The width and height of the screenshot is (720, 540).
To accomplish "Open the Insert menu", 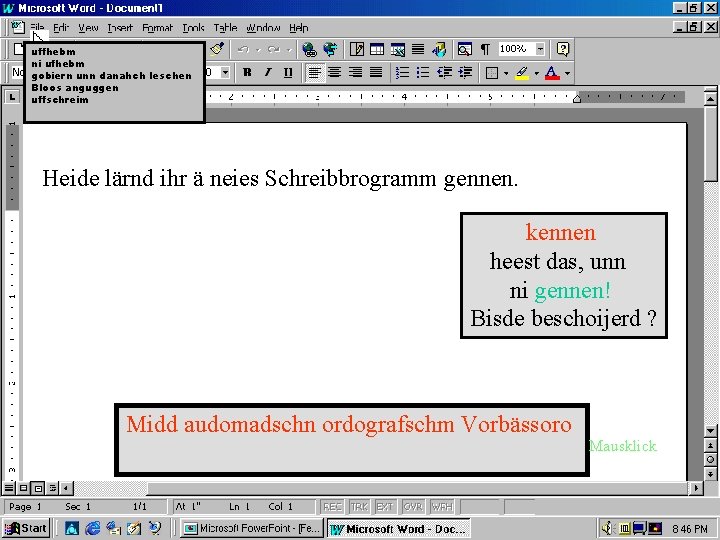I will [x=120, y=28].
